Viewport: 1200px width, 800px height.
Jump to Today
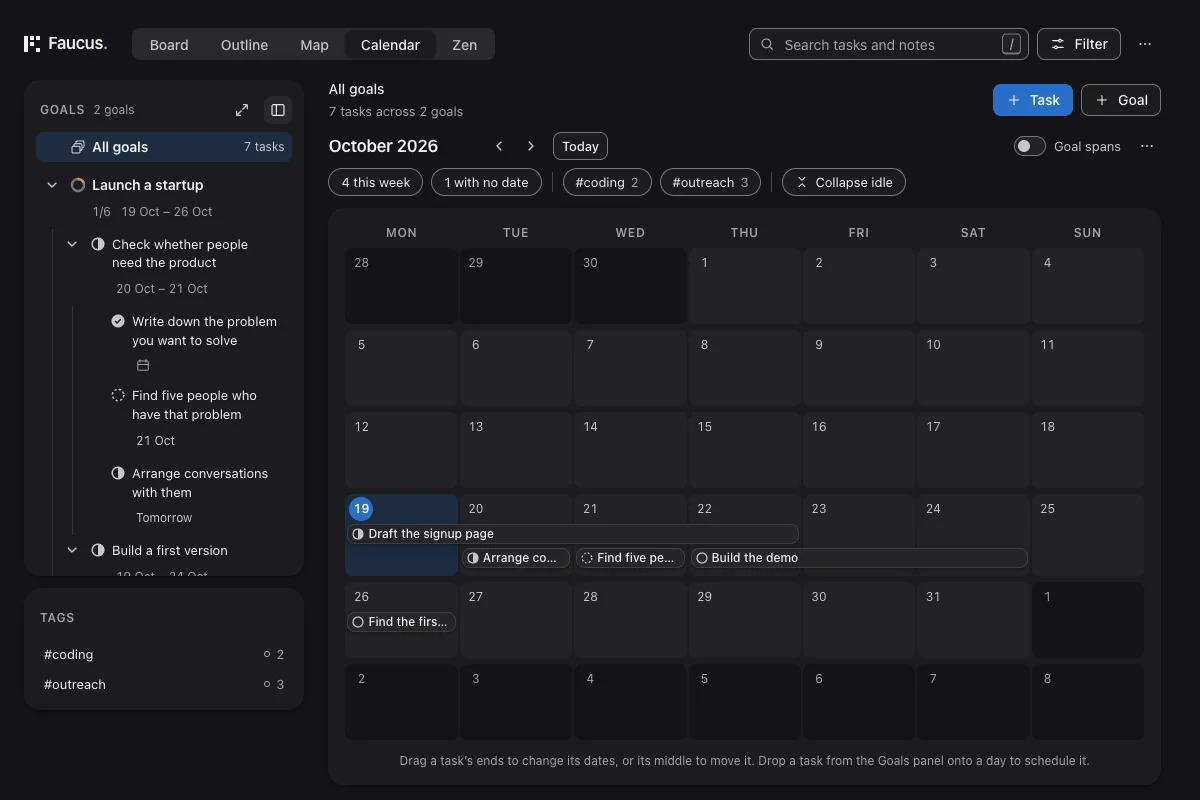580,146
